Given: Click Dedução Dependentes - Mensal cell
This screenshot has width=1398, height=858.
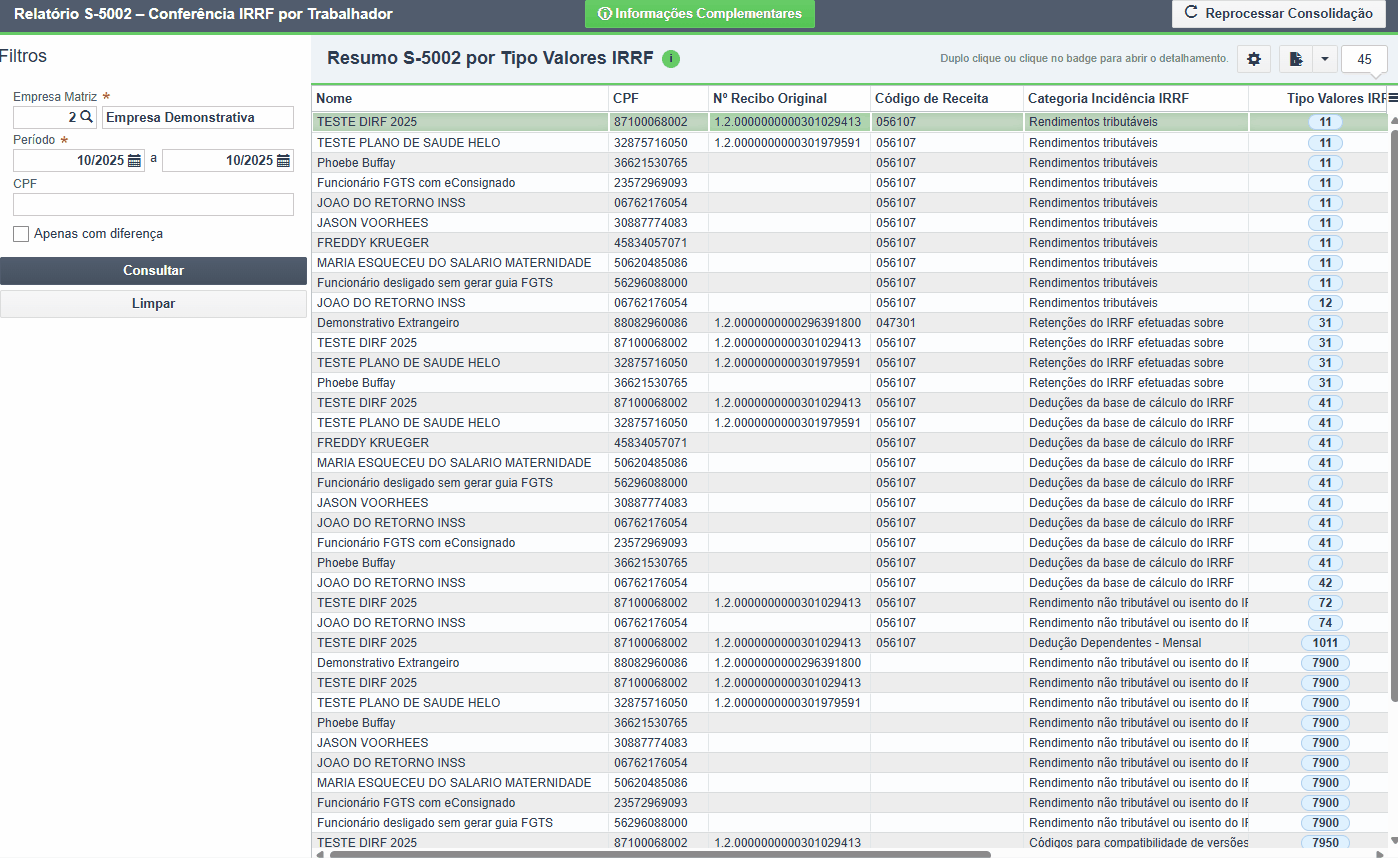Looking at the screenshot, I should [x=1136, y=642].
